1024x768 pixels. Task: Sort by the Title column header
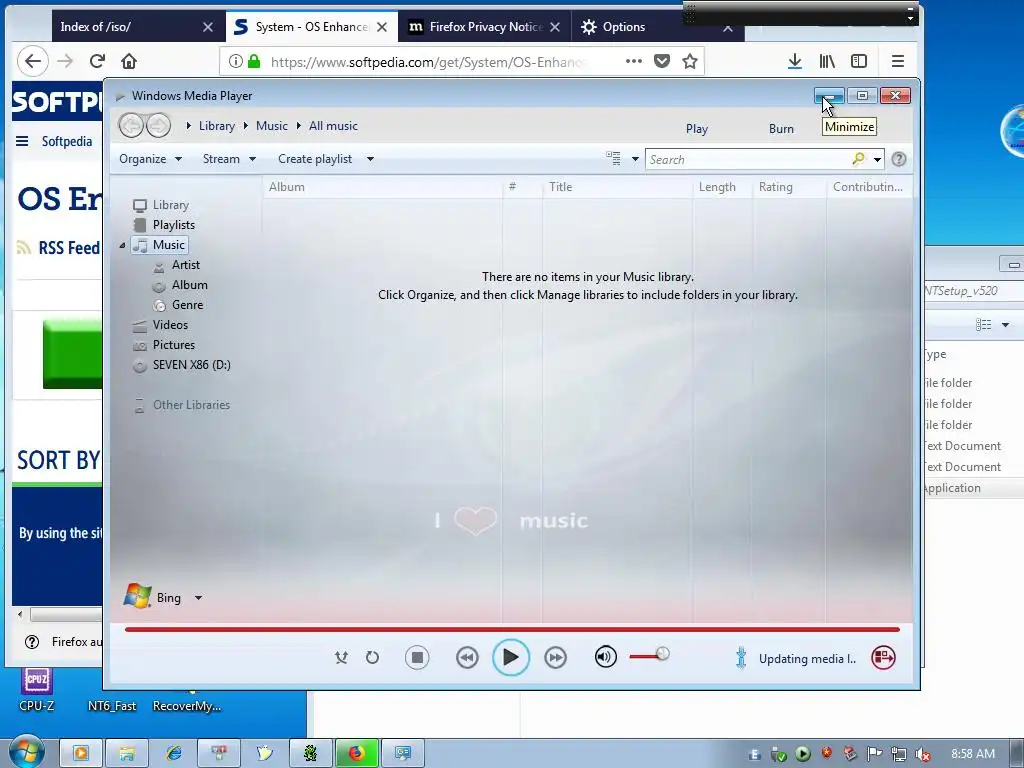point(618,187)
